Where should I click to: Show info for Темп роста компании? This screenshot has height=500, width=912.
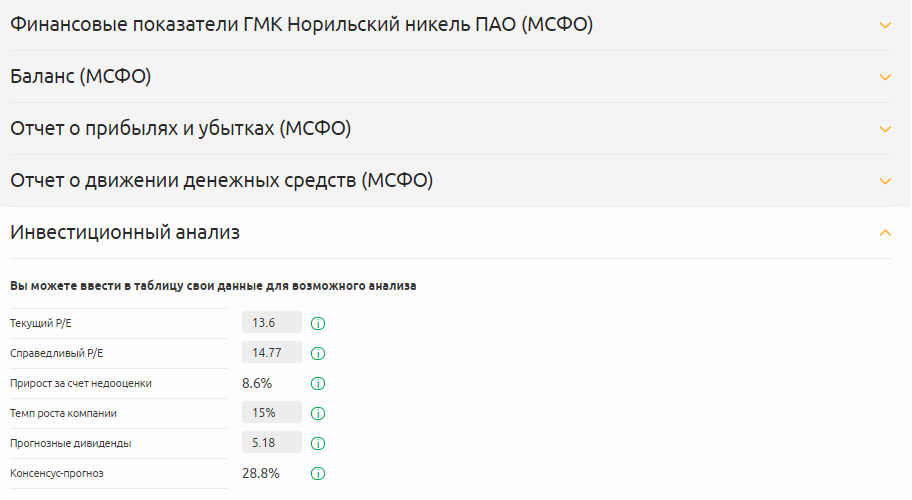[x=319, y=413]
